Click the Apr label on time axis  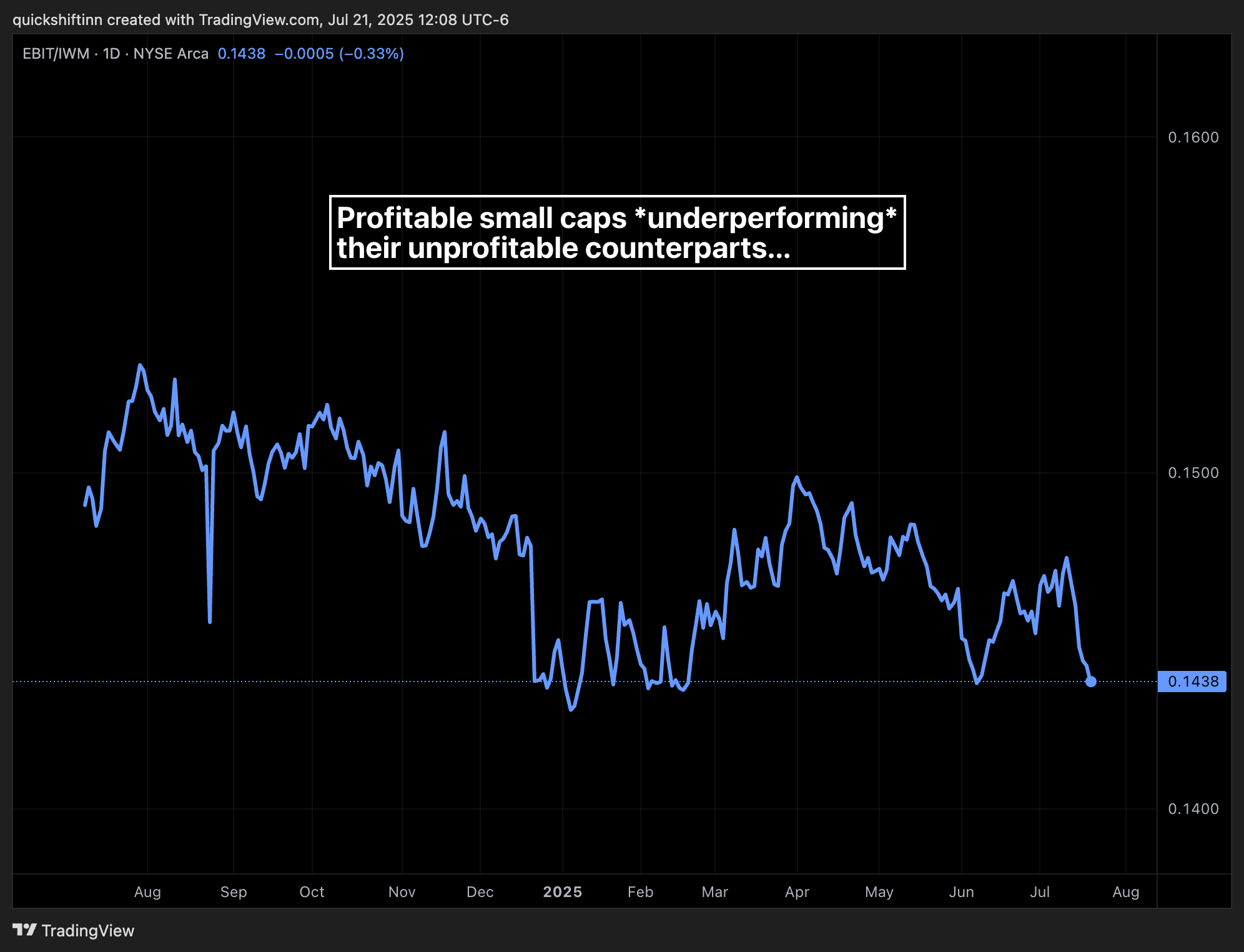797,892
